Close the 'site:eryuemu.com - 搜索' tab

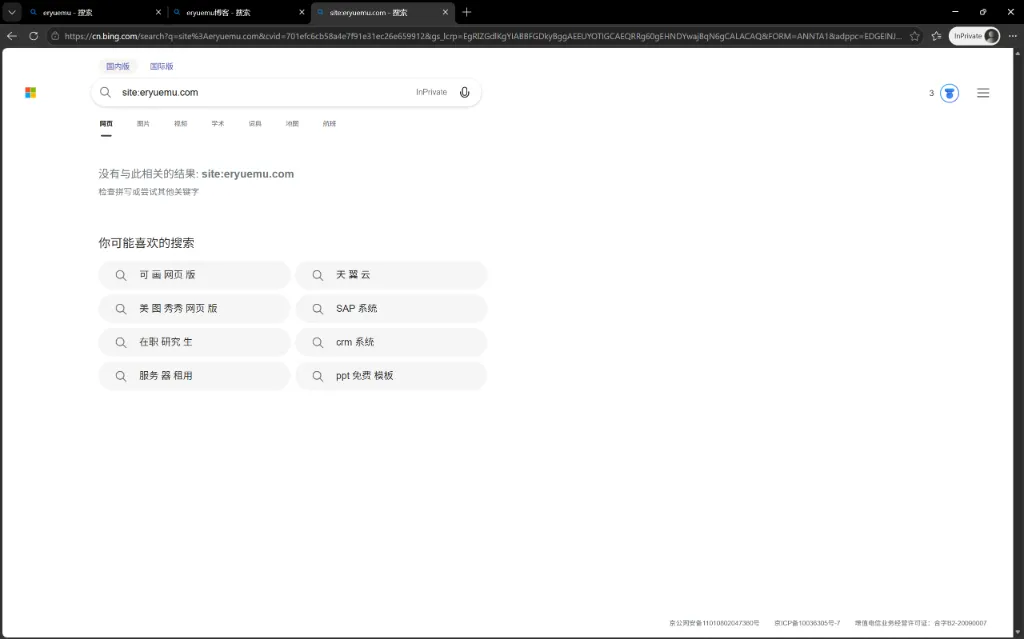click(445, 12)
